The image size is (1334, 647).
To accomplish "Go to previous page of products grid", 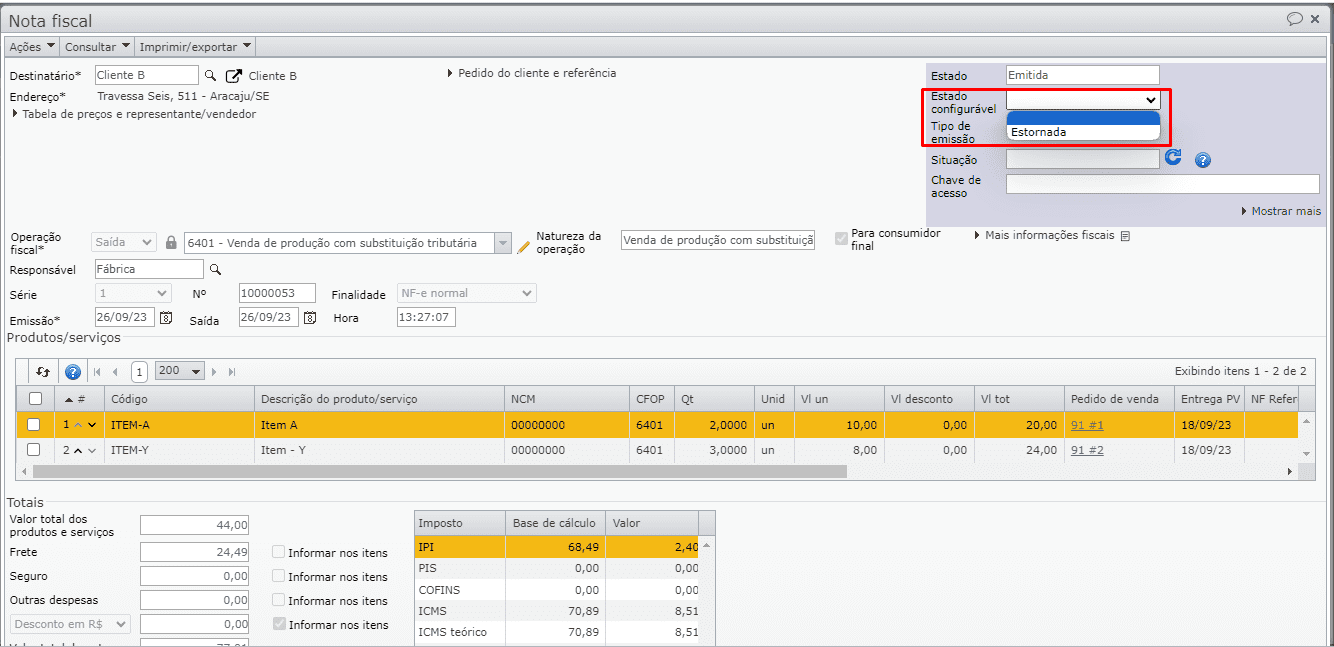I will (115, 371).
